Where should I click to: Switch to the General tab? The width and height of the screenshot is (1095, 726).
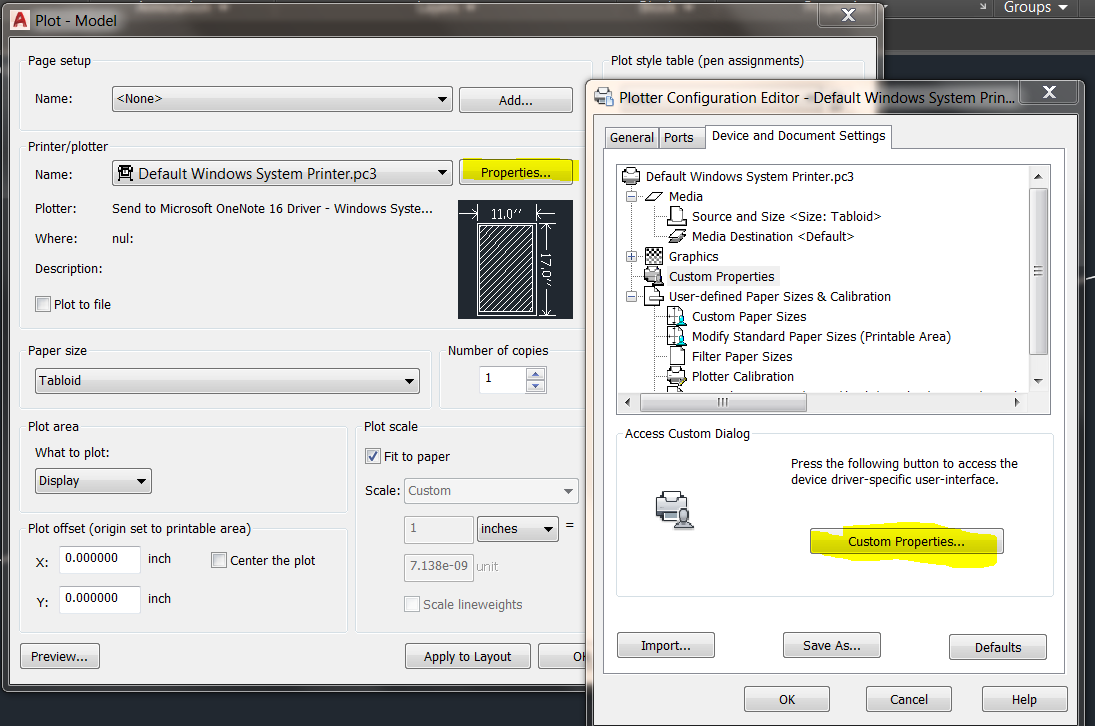pos(631,138)
